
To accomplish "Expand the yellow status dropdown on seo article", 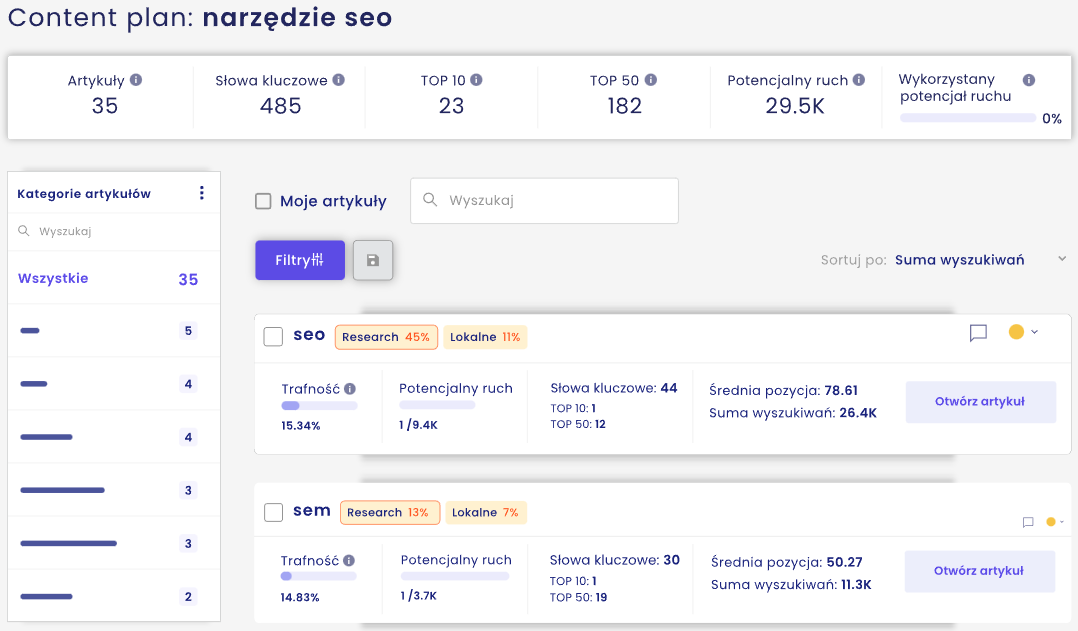I will 1023,332.
